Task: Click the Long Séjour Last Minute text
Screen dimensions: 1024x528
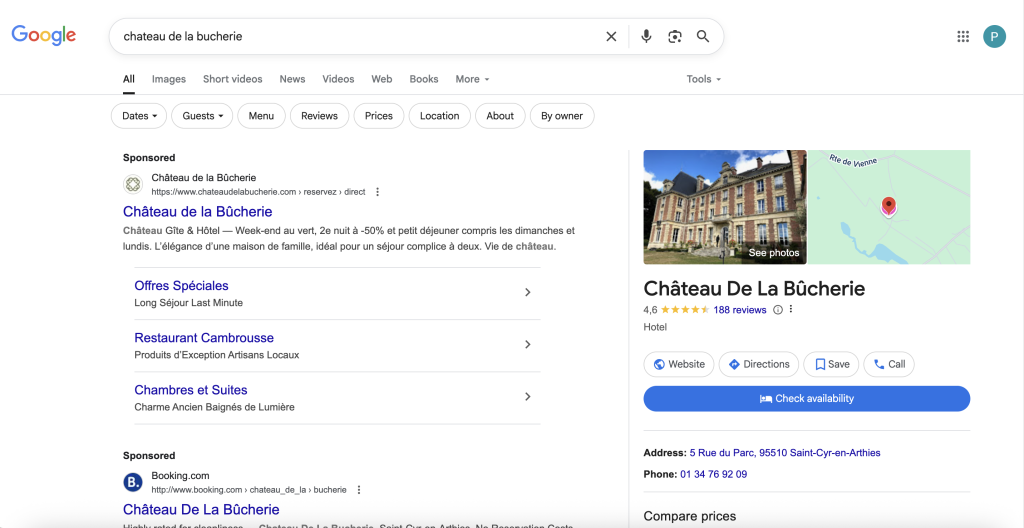Action: click(x=189, y=303)
